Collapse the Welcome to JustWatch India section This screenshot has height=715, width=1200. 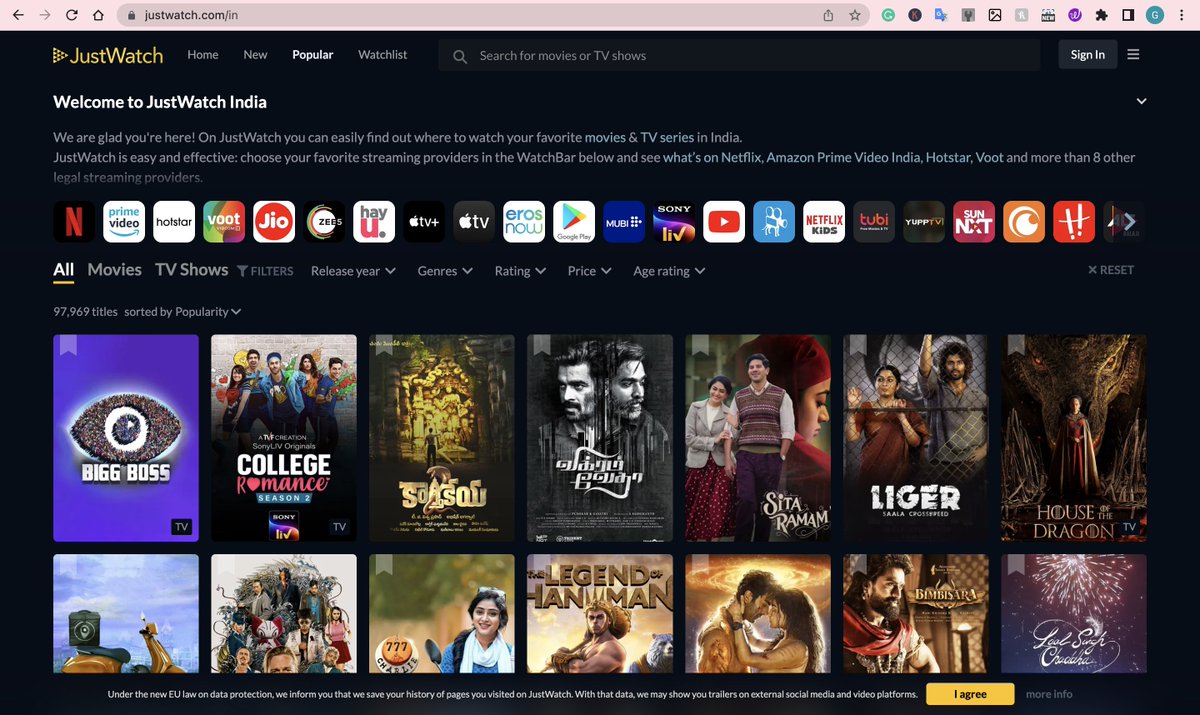(1141, 102)
